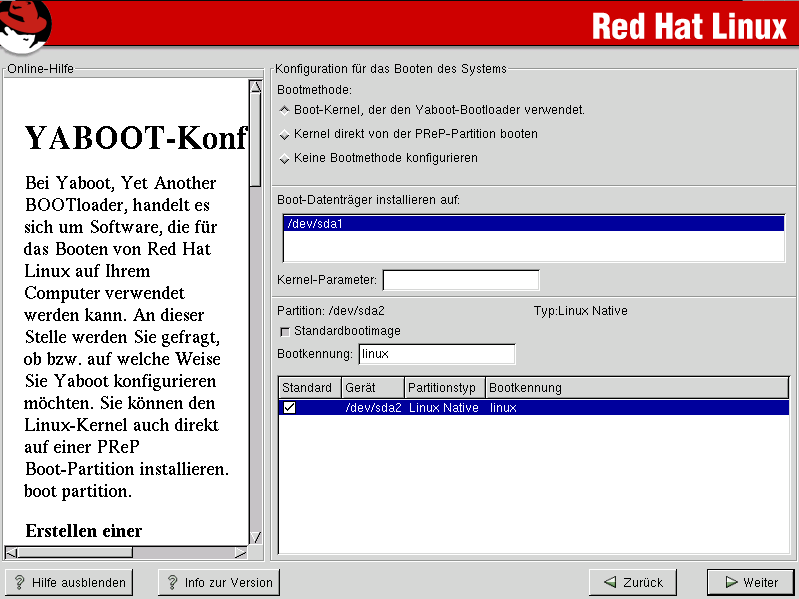
Task: Click into the Kernel-Parameter text field
Action: pos(460,280)
